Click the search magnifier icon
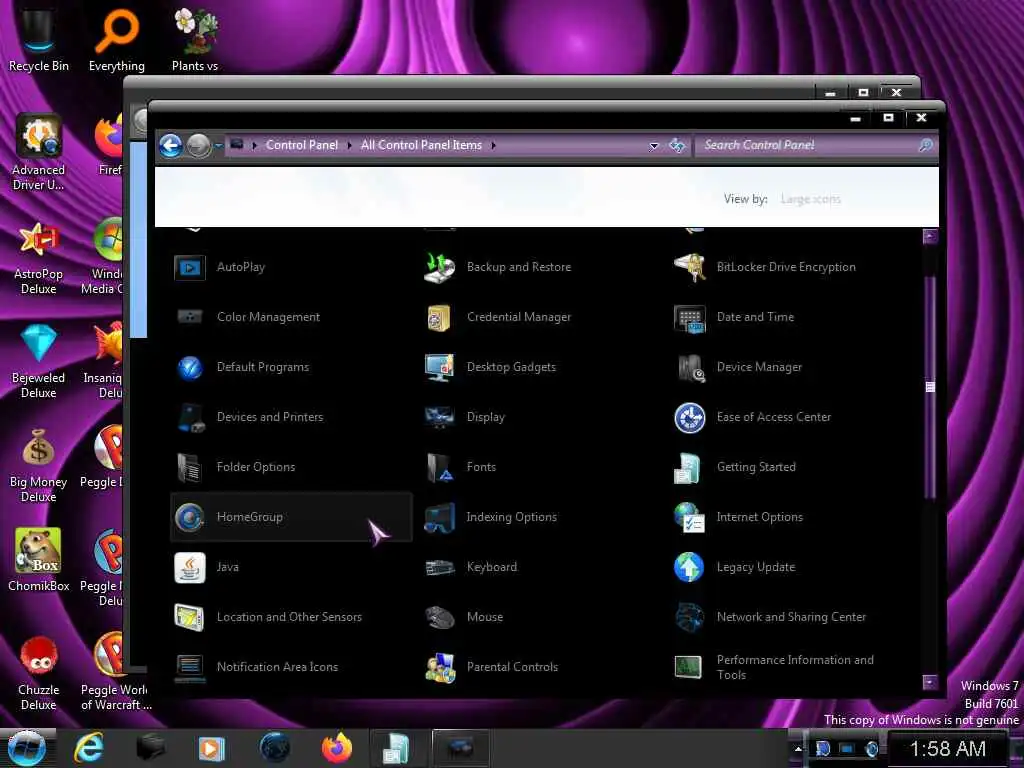Viewport: 1024px width, 768px height. pyautogui.click(x=925, y=145)
